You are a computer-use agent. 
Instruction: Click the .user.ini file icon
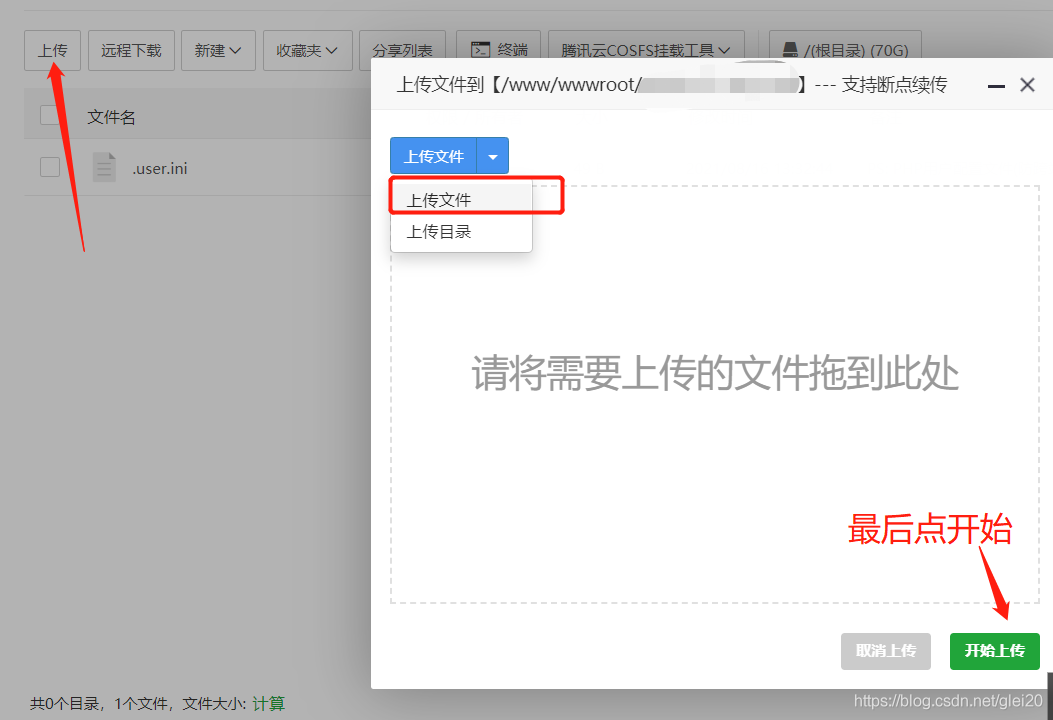pyautogui.click(x=104, y=167)
